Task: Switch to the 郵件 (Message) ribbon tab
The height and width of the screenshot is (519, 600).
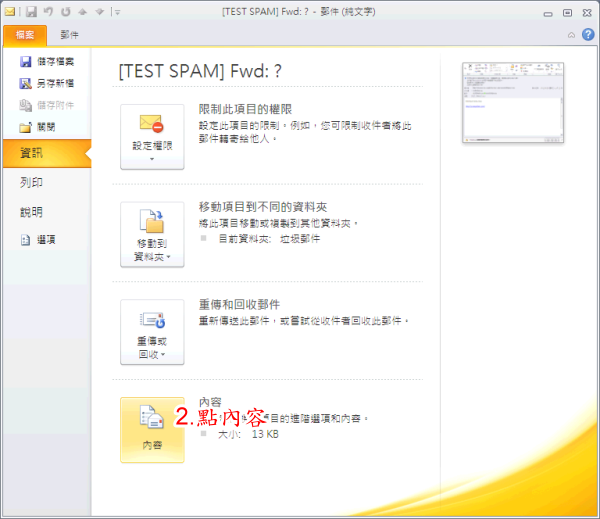Action: pos(70,35)
